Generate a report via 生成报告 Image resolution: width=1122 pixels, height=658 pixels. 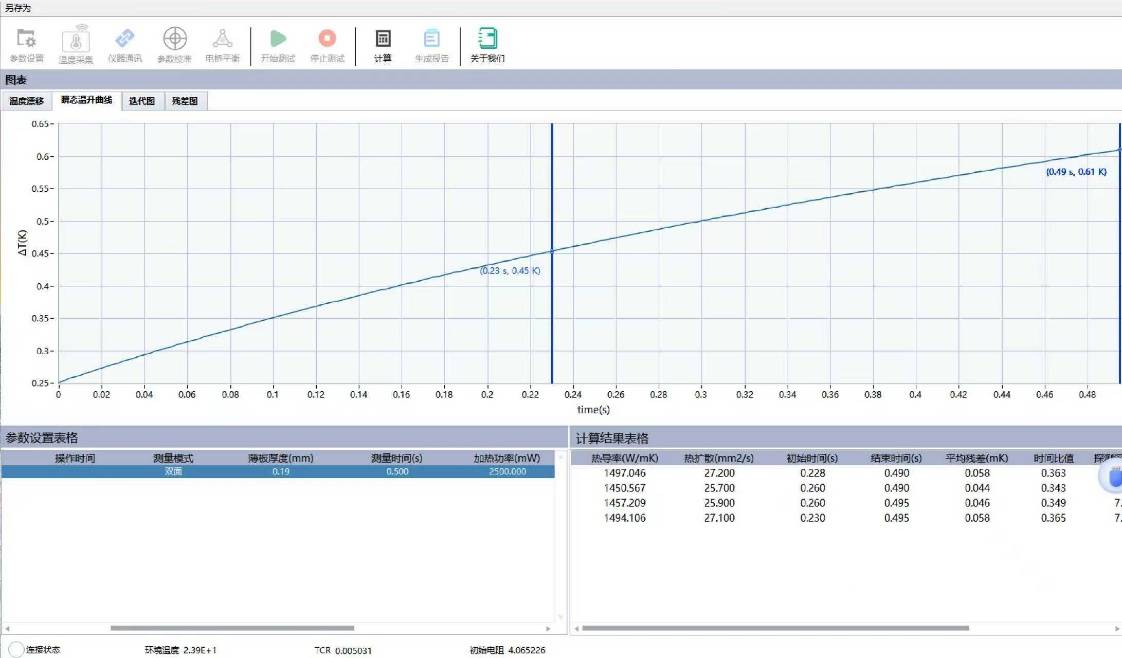pos(431,45)
